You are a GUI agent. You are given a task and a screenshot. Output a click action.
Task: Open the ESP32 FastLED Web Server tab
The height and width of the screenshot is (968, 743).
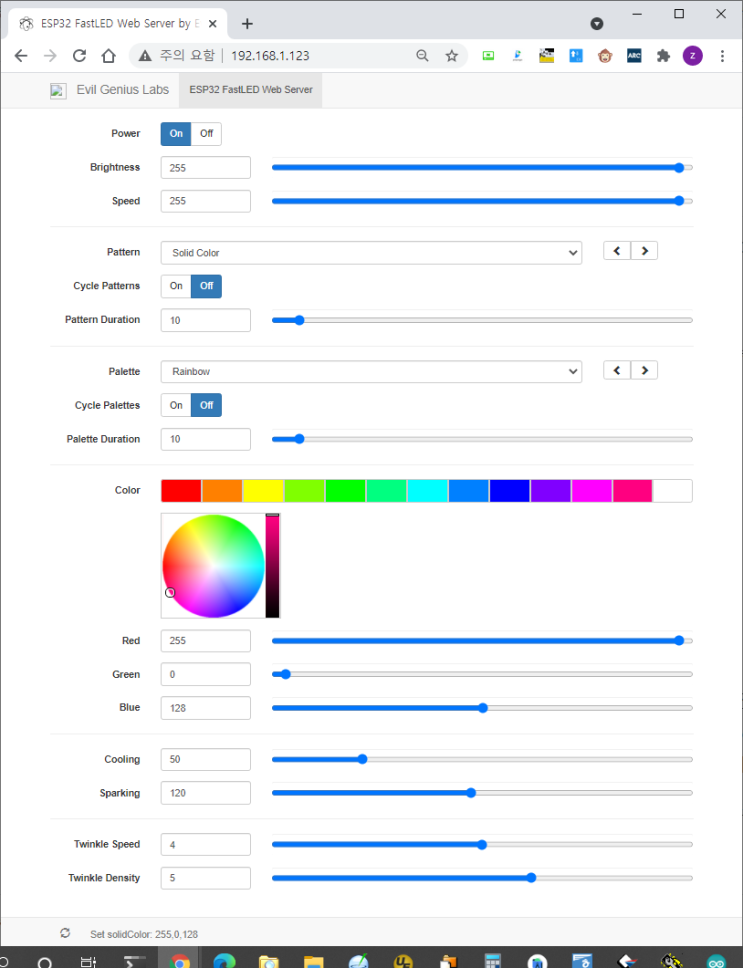(251, 90)
